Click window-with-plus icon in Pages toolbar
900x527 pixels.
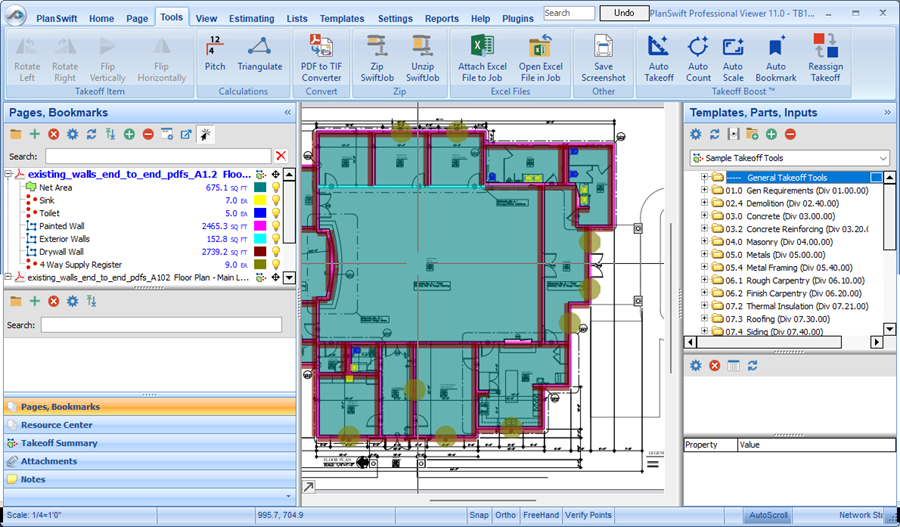167,134
